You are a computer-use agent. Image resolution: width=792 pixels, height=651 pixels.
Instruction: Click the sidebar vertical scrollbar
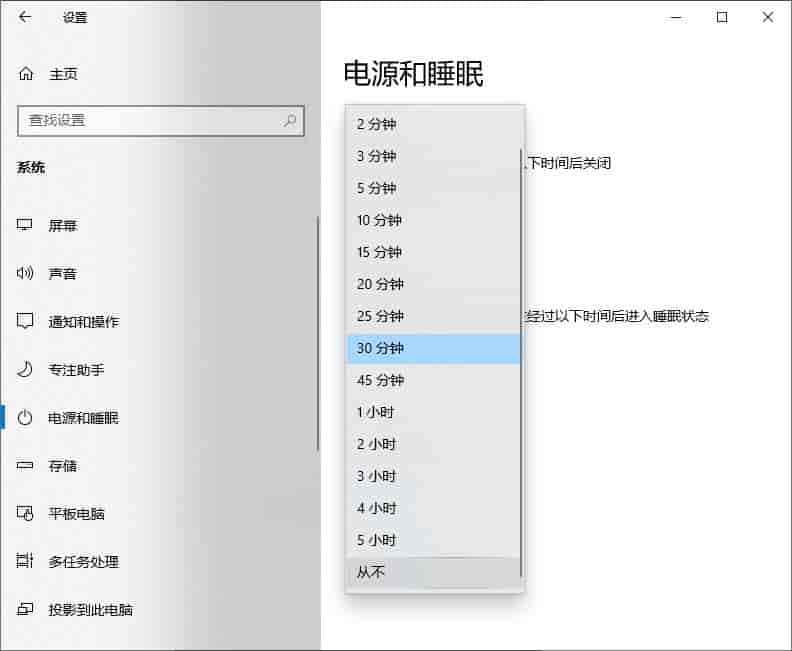[x=318, y=333]
